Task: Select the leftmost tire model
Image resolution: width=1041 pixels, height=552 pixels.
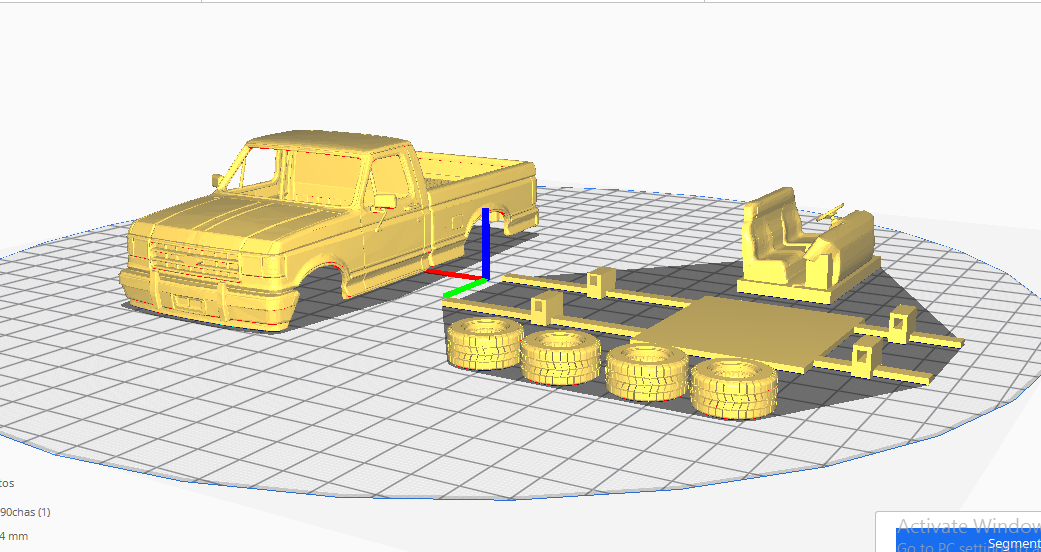Action: click(485, 343)
